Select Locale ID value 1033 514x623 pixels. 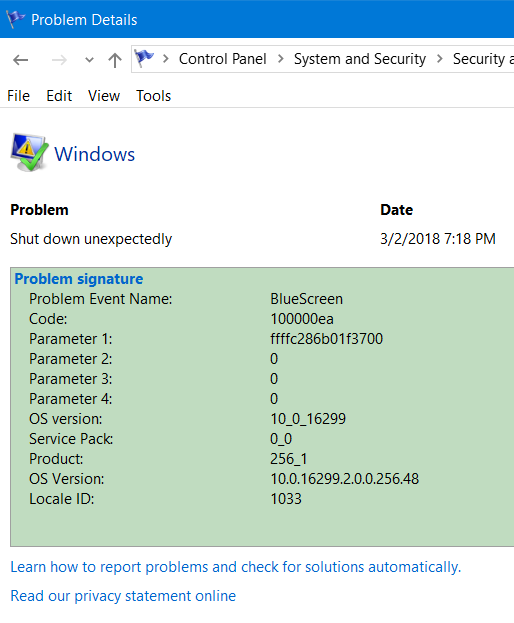286,499
